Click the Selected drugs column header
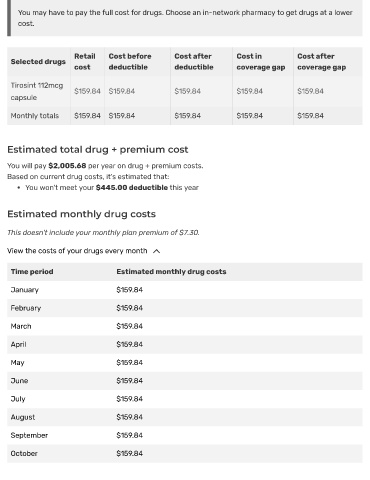The height and width of the screenshot is (480, 370). tap(38, 62)
